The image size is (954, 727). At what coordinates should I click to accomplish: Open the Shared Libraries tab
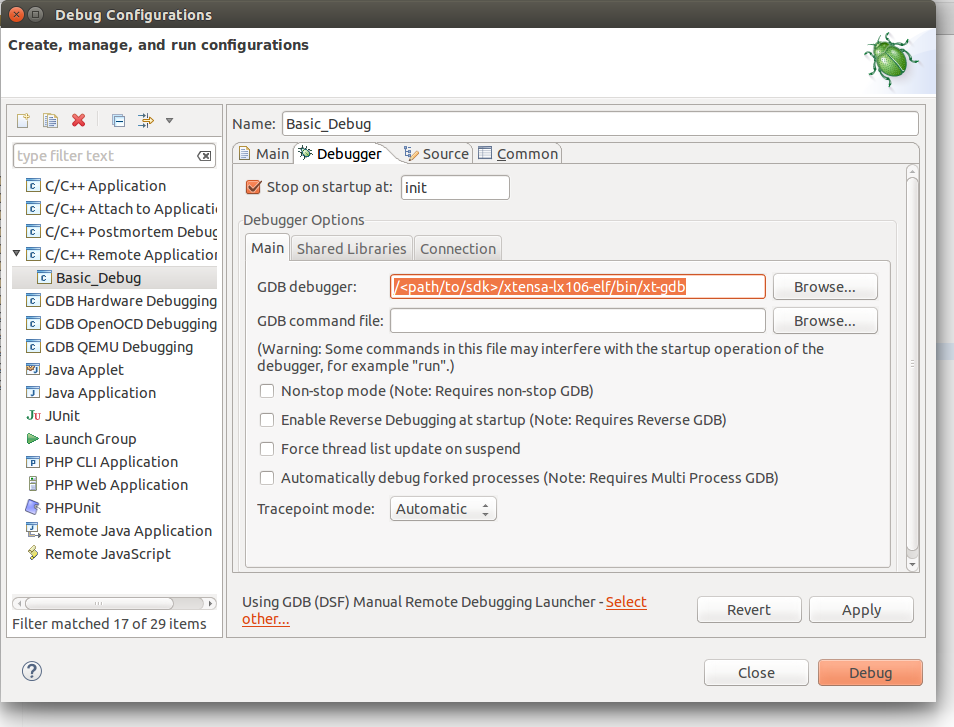click(351, 248)
